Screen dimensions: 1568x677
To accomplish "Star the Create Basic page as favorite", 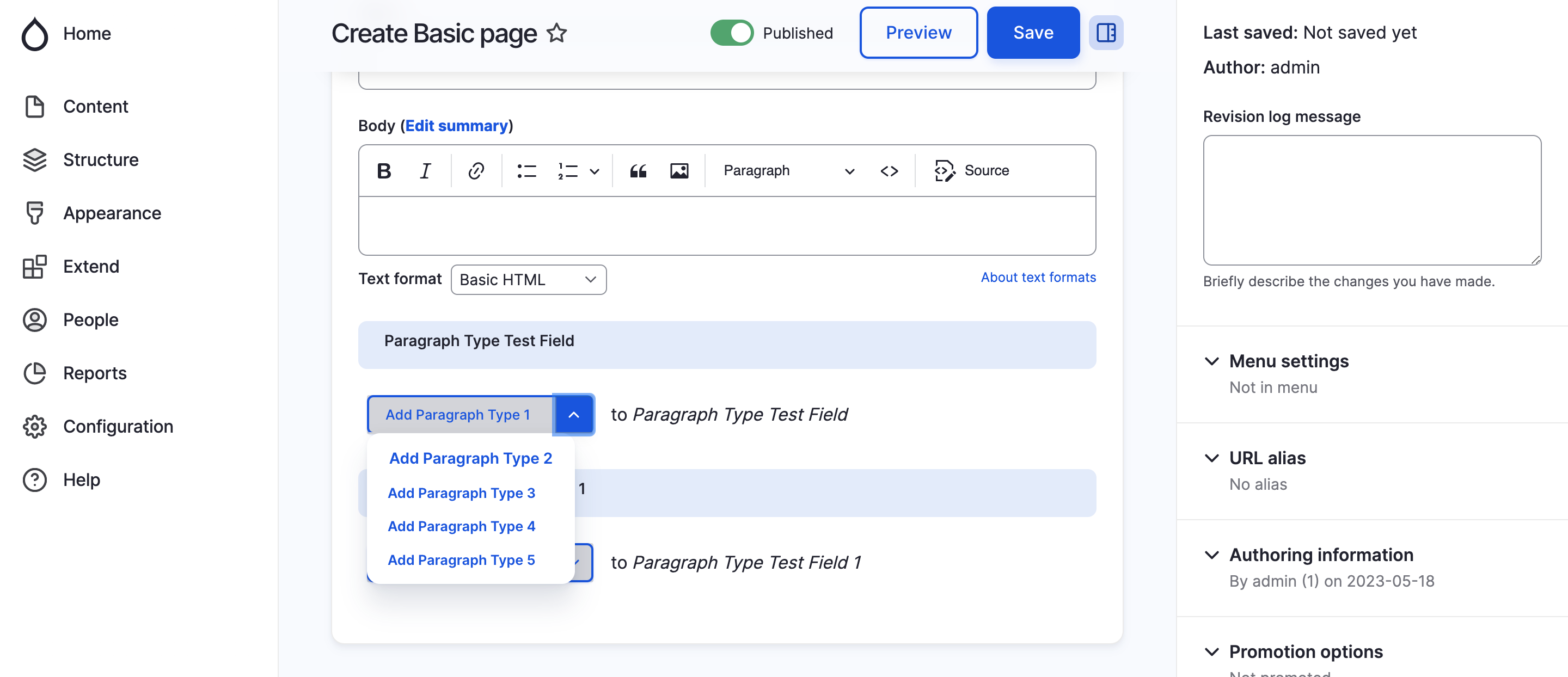I will [556, 33].
